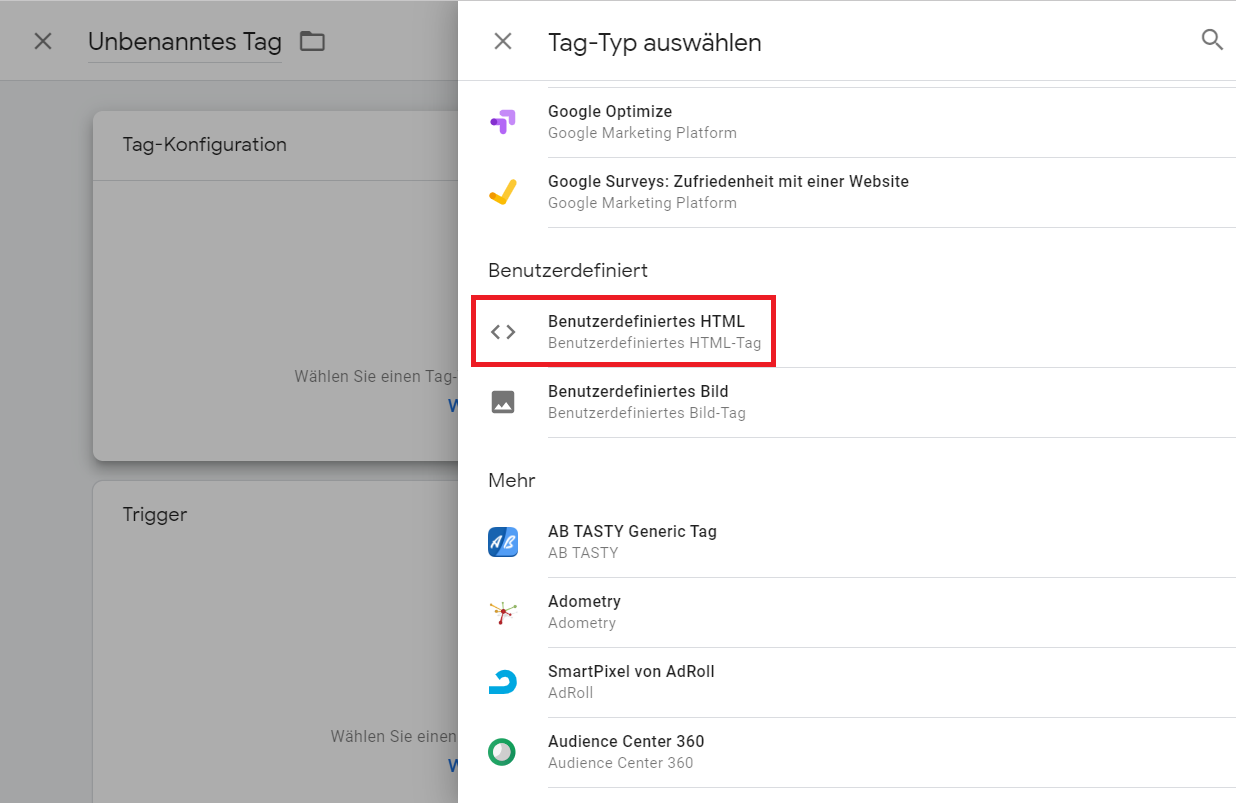Click the Trigger card heading
The image size is (1236, 803).
[x=155, y=514]
